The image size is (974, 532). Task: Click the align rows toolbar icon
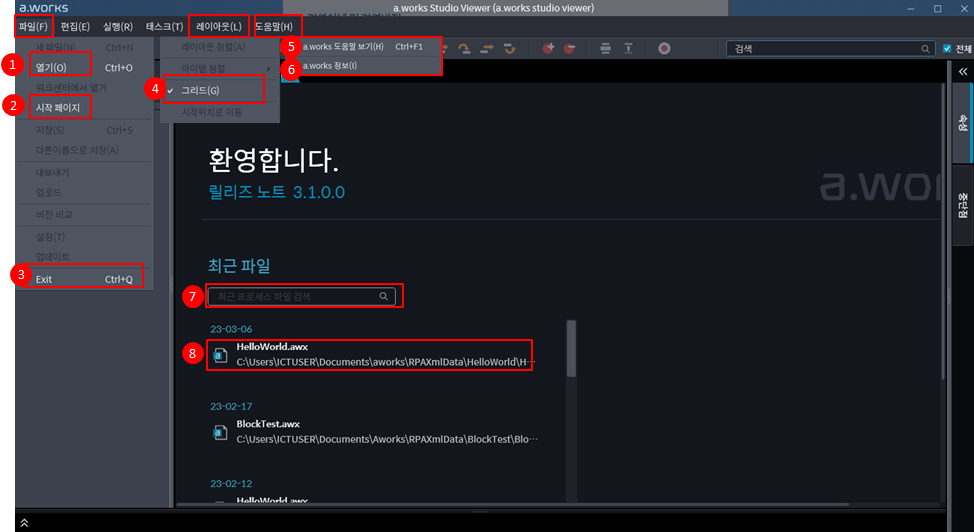pos(605,48)
